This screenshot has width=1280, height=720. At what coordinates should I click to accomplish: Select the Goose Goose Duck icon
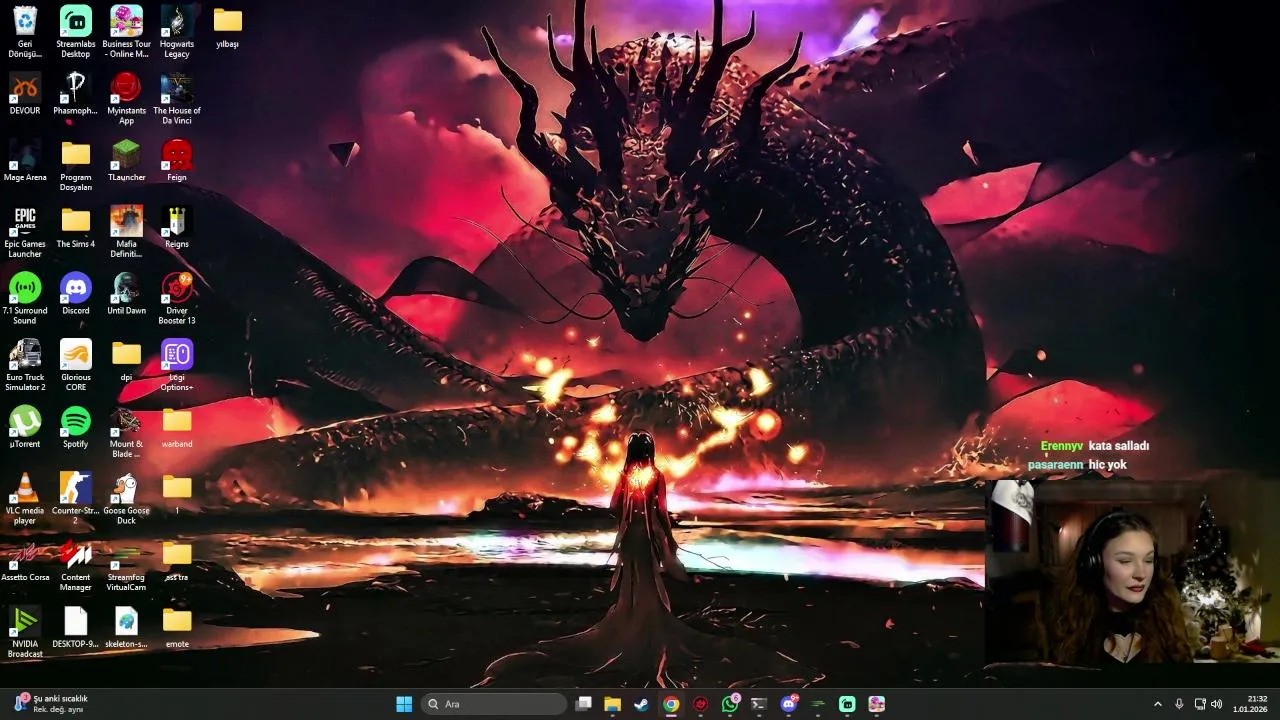pyautogui.click(x=126, y=499)
